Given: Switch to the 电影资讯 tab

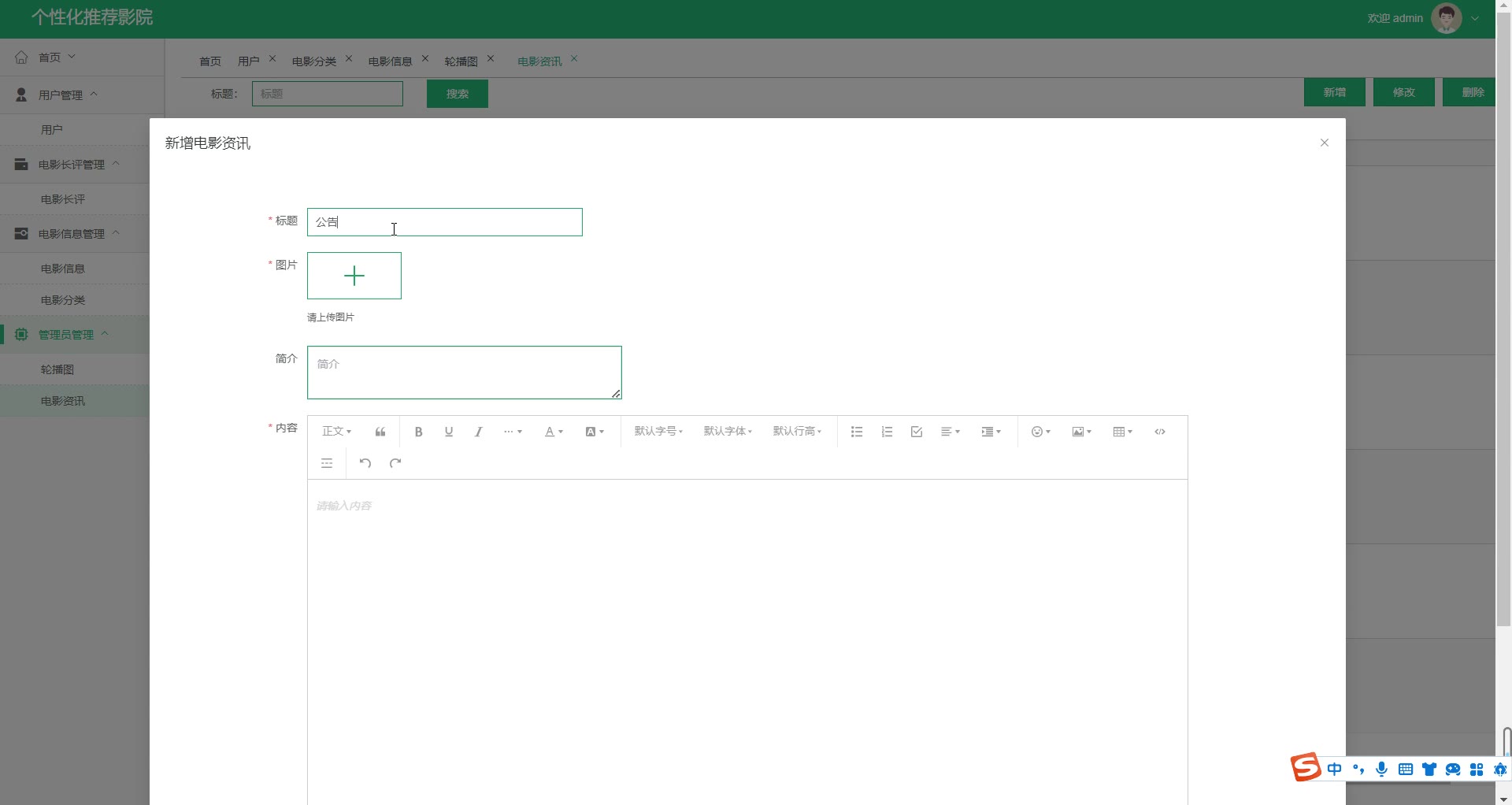Looking at the screenshot, I should 540,61.
